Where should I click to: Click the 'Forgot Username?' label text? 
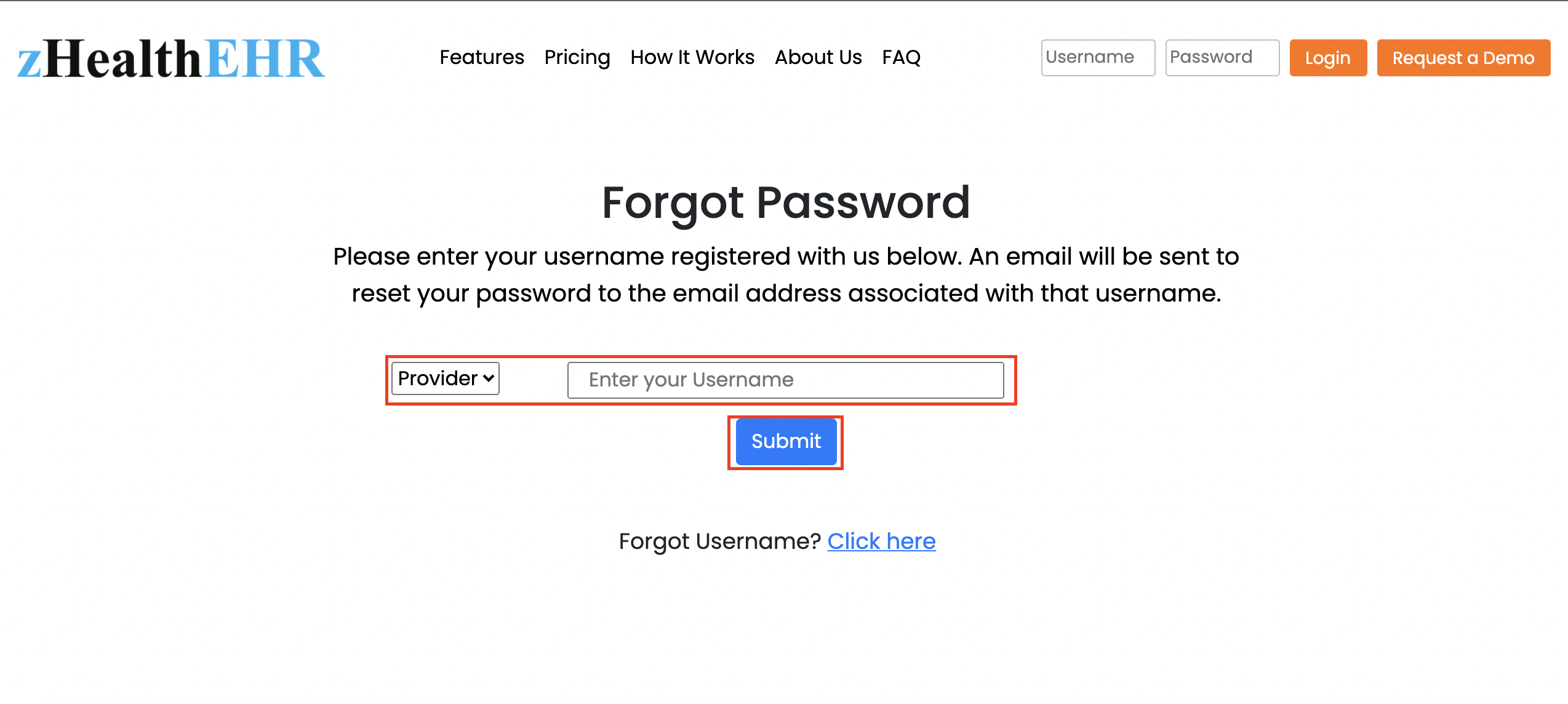click(719, 542)
